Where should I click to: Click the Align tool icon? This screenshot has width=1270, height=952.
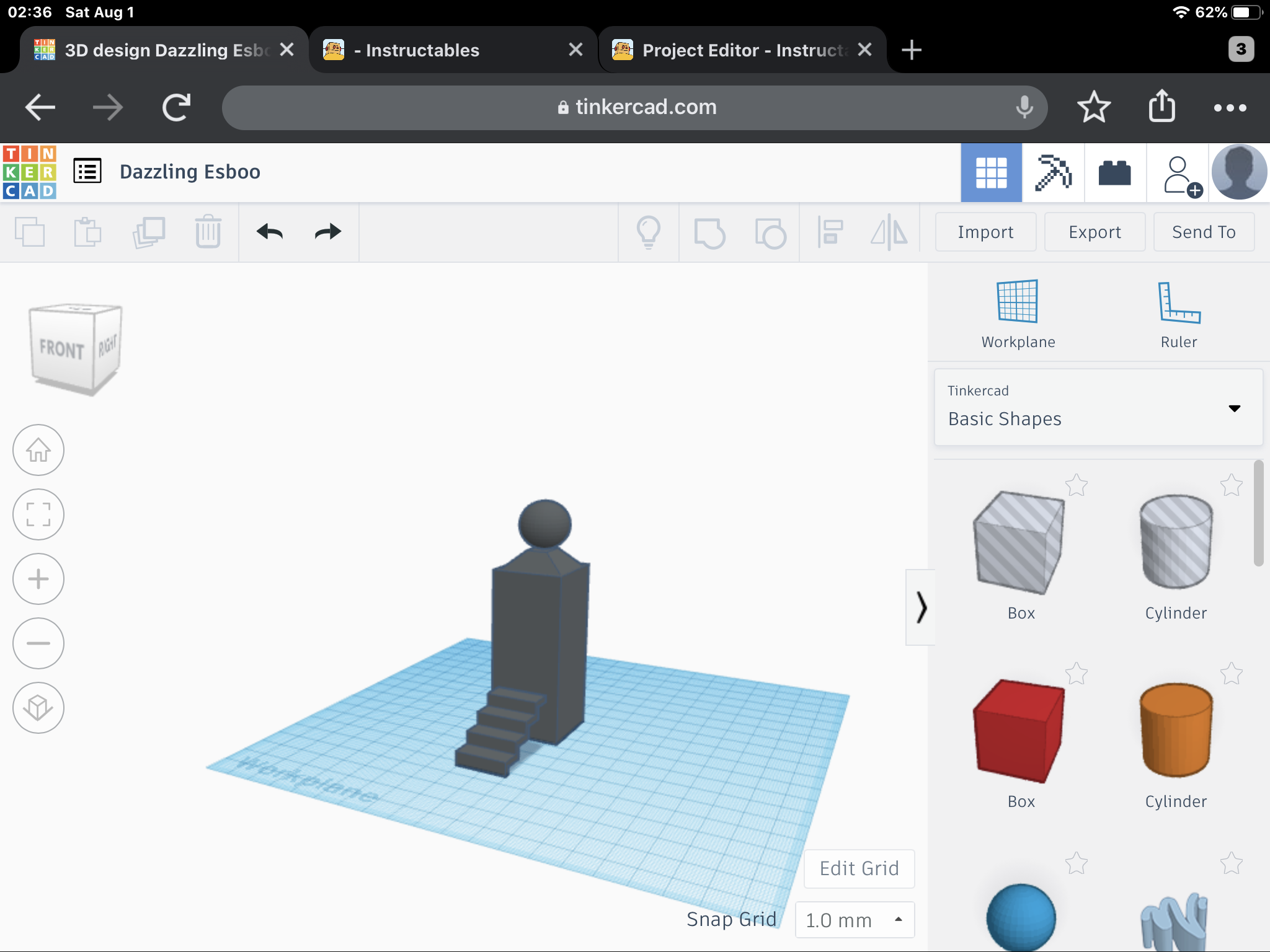tap(830, 232)
